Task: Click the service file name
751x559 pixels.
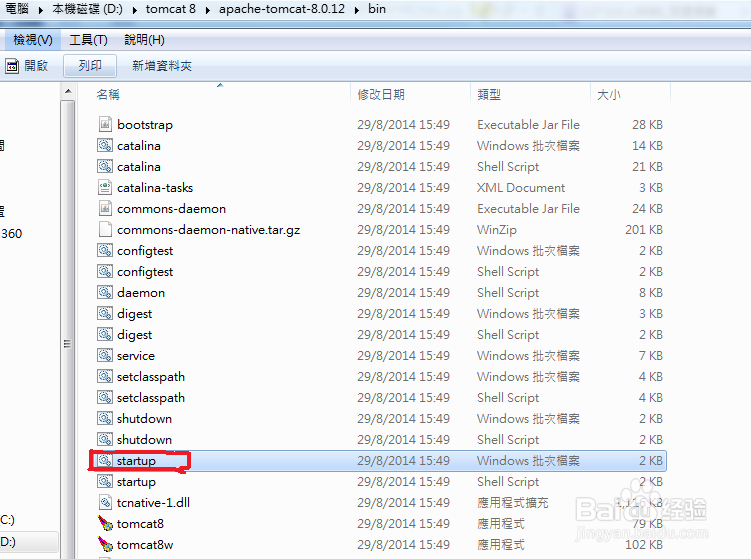Action: click(136, 355)
